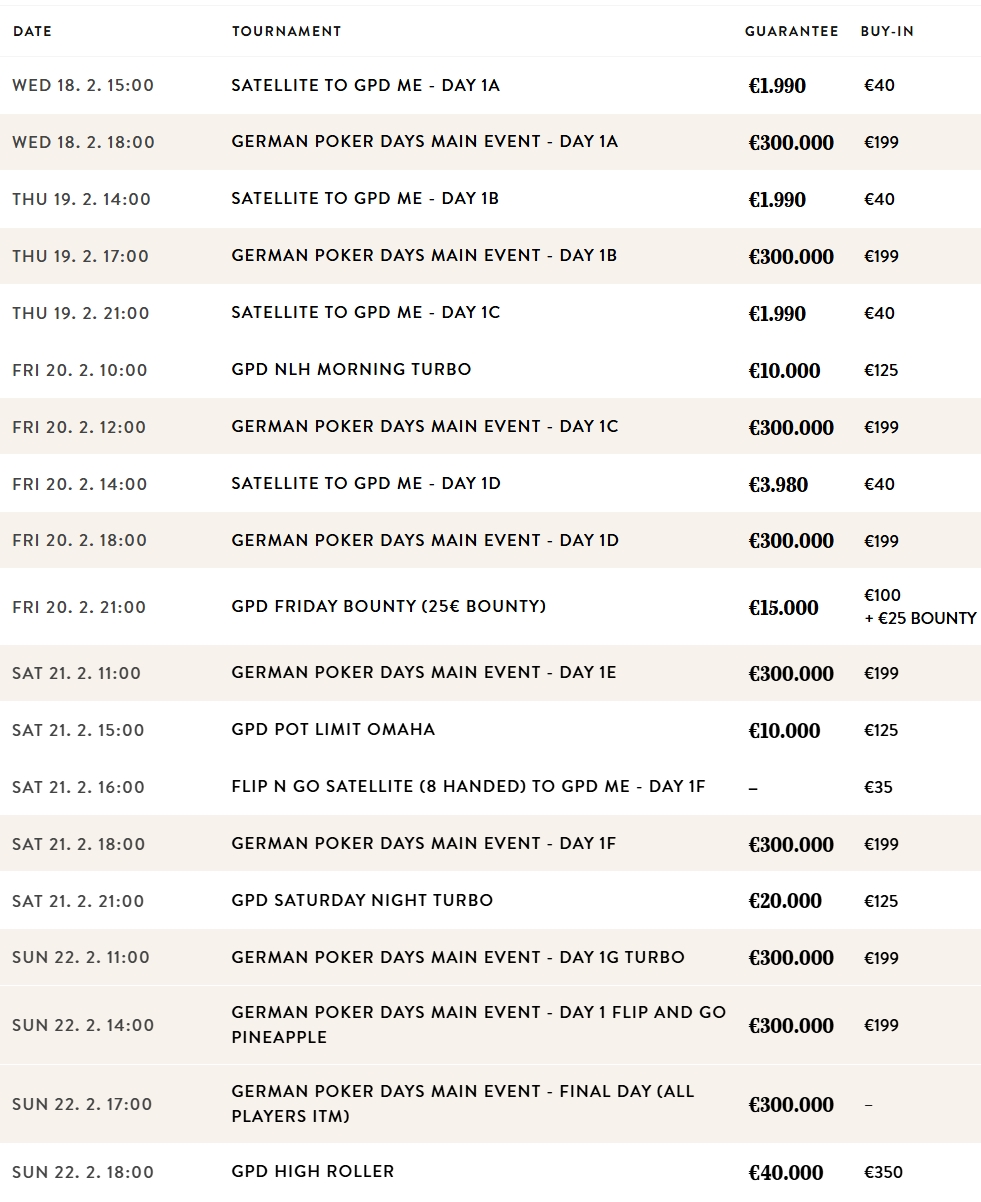Select Main Event Day 1G Turbo
Image resolution: width=981 pixels, height=1202 pixels.
(457, 957)
